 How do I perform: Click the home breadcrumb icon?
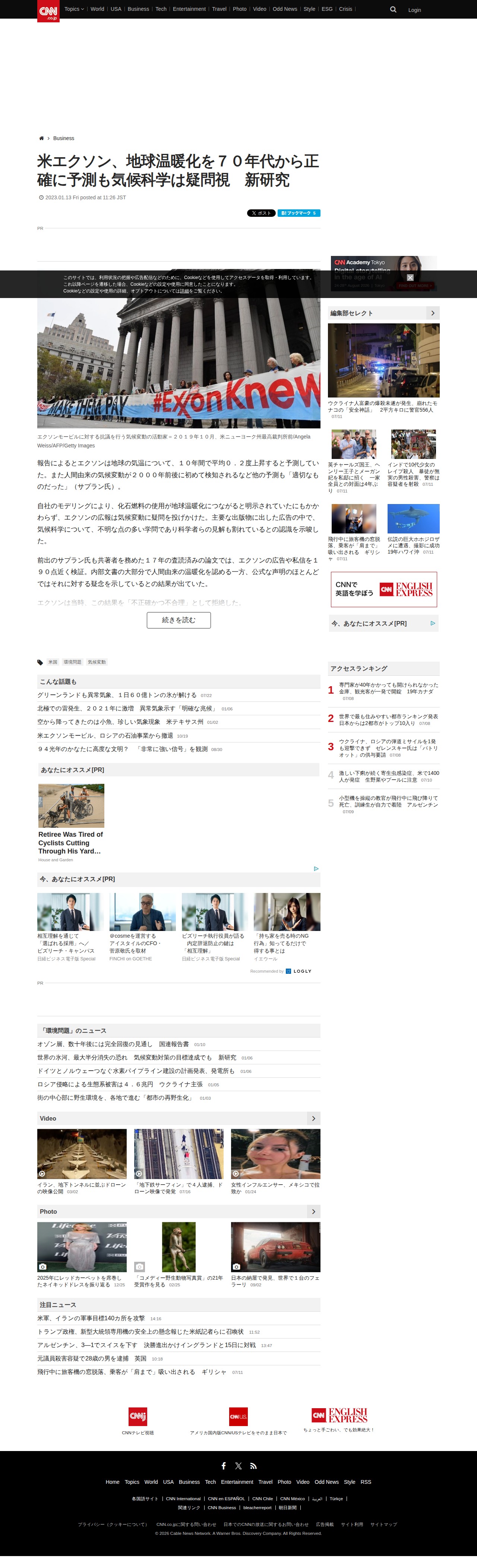[x=41, y=138]
